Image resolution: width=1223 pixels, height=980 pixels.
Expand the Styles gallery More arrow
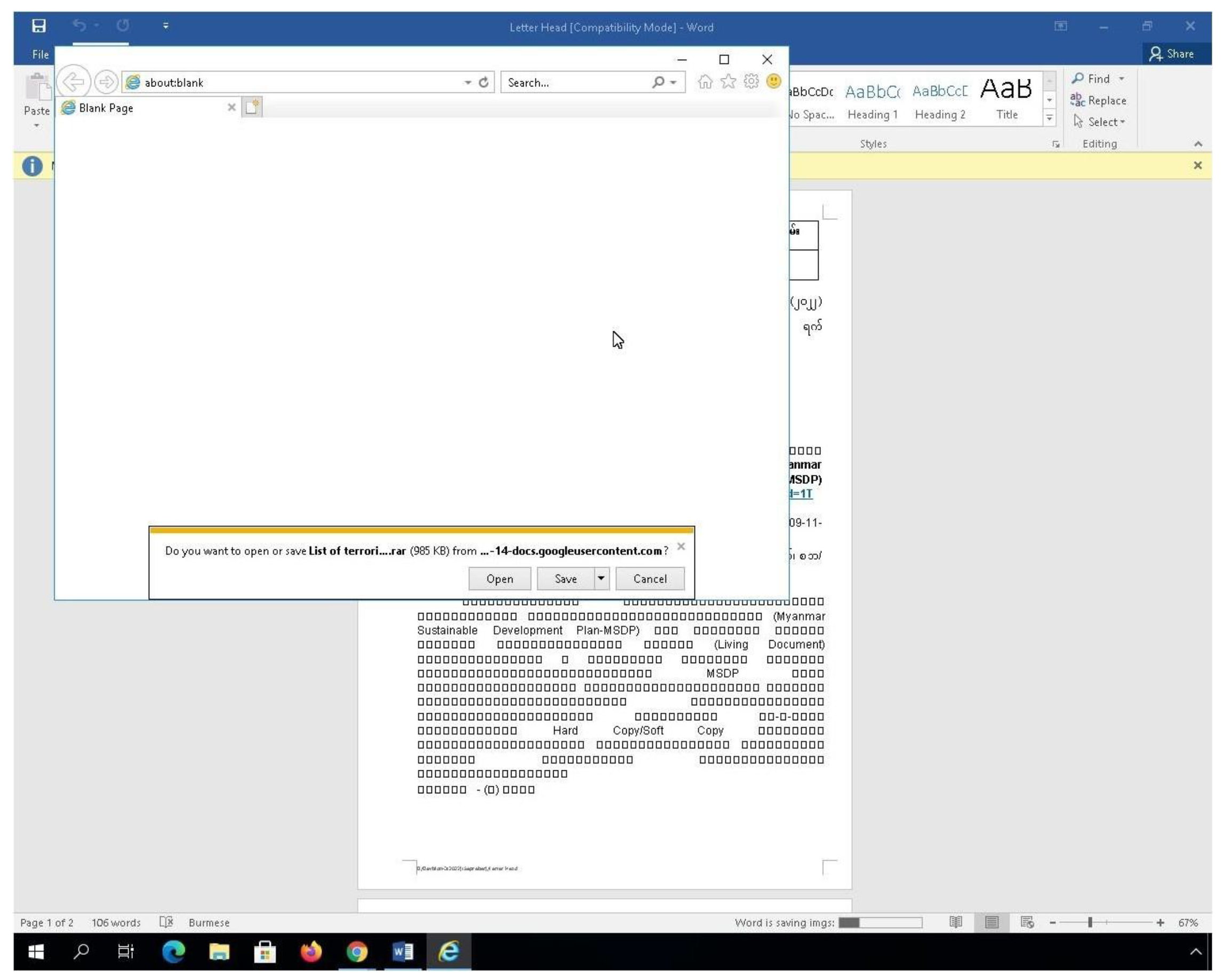(x=1050, y=117)
